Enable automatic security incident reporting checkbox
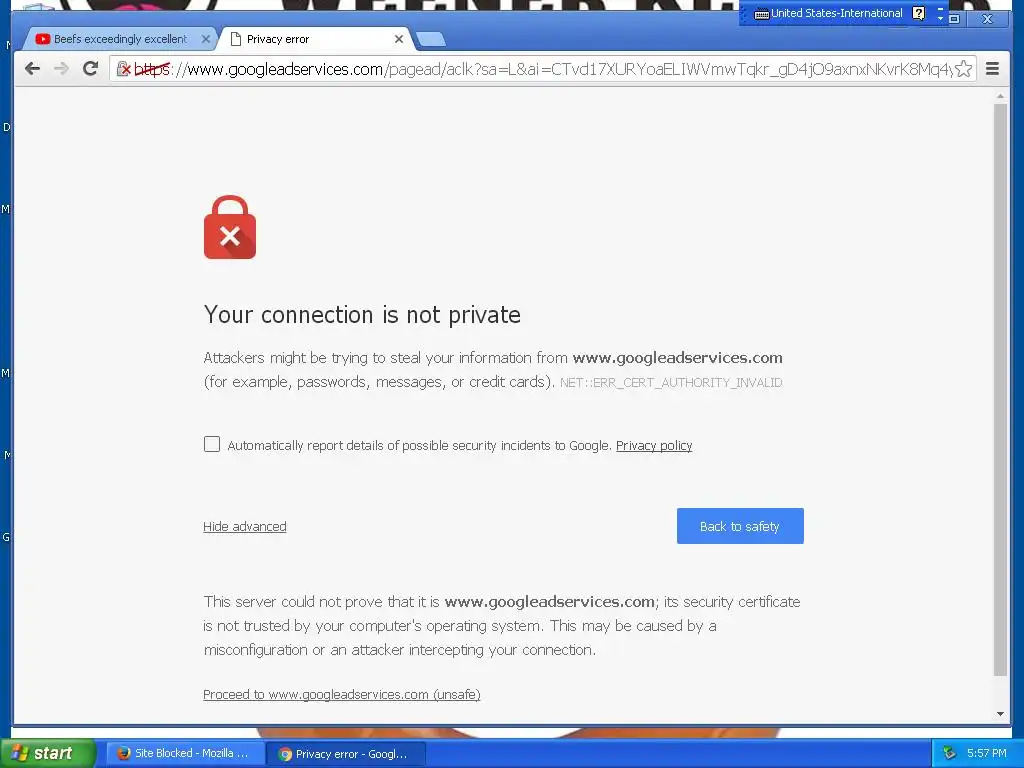Image resolution: width=1024 pixels, height=768 pixels. (212, 444)
